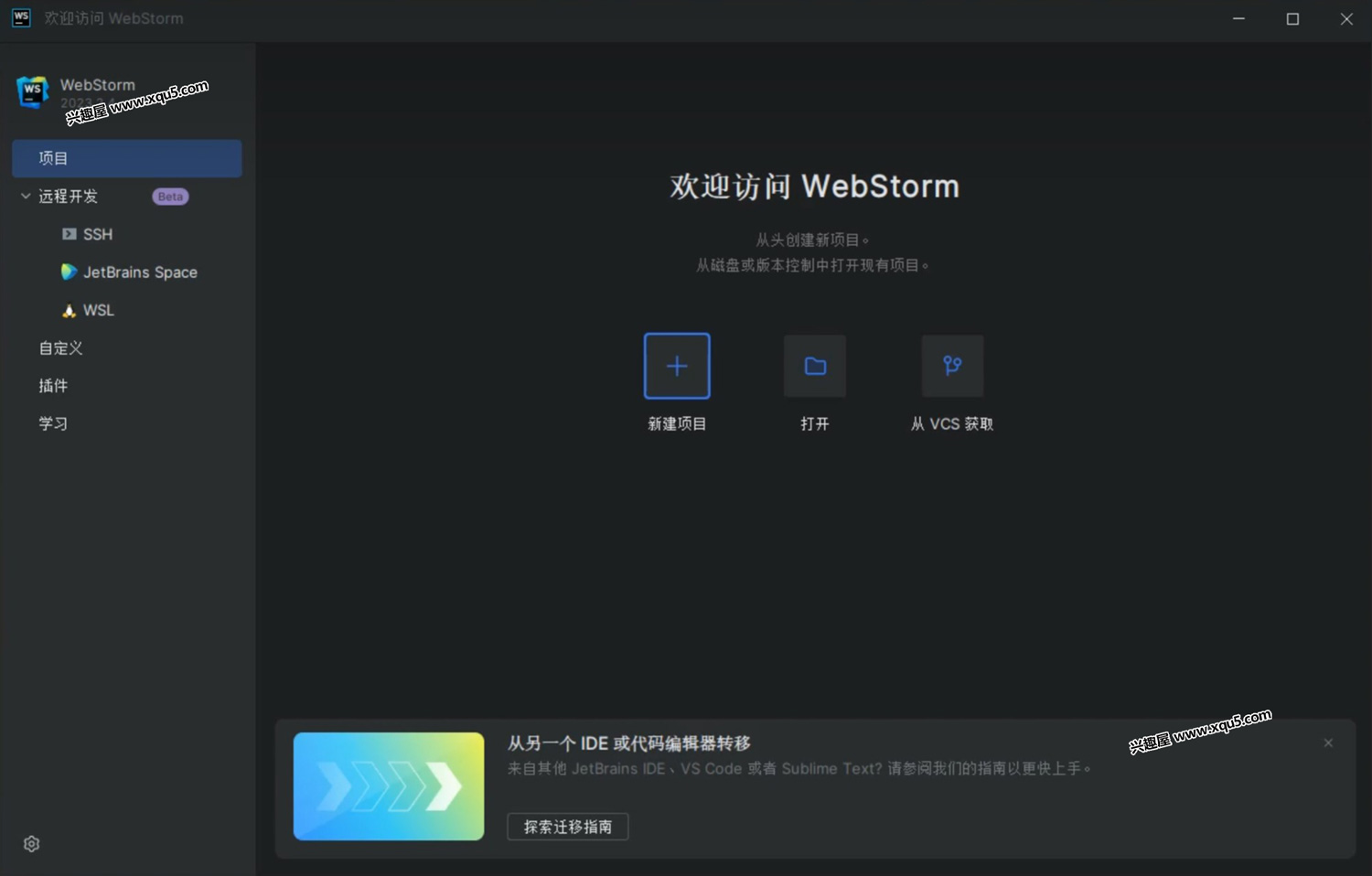Viewport: 1372px width, 876px height.
Task: Select the JetBrains Space tree item
Action: pos(140,272)
